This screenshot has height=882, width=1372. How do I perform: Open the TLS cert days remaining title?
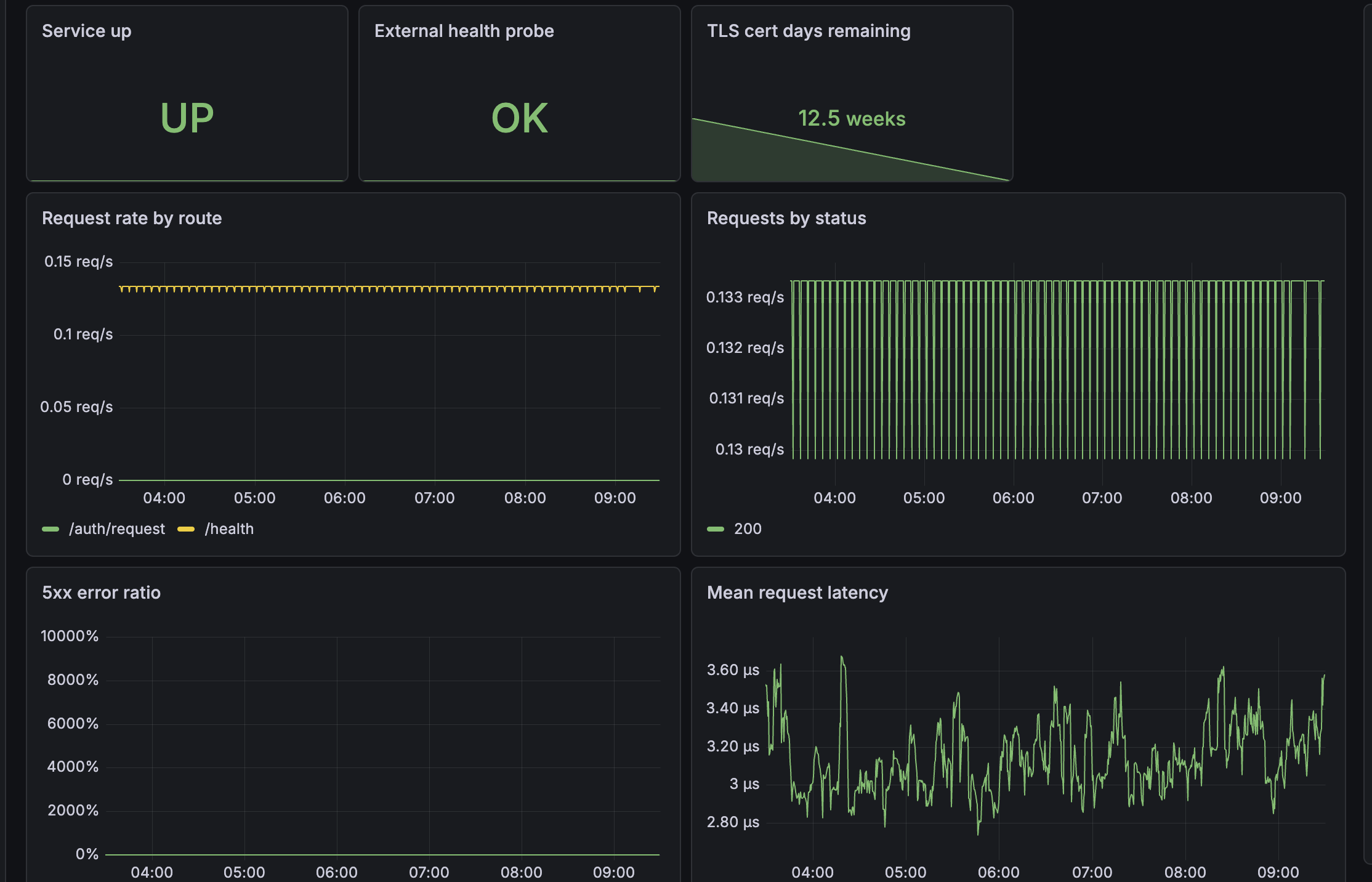point(809,31)
